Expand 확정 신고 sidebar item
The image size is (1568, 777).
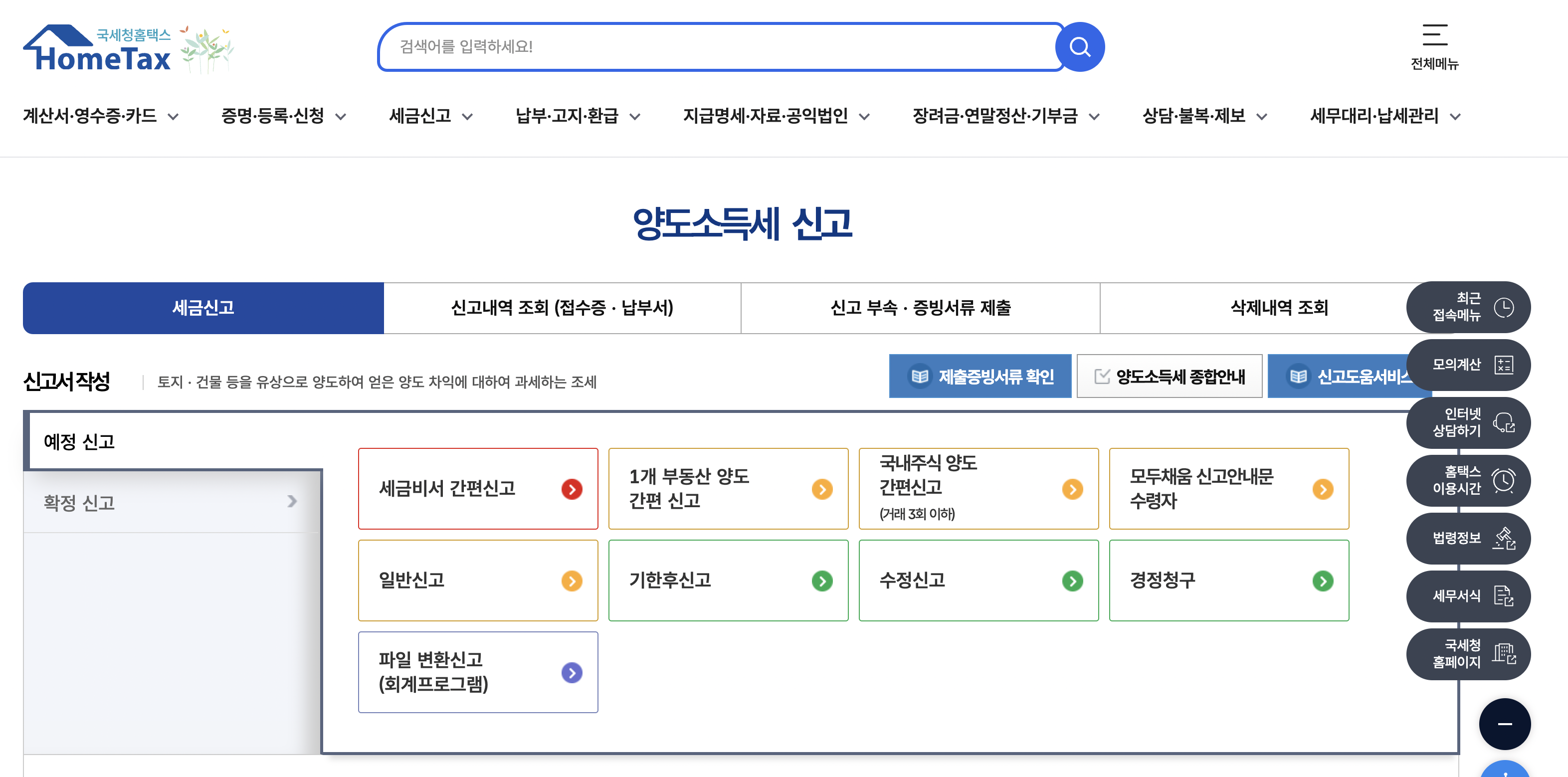pyautogui.click(x=171, y=503)
